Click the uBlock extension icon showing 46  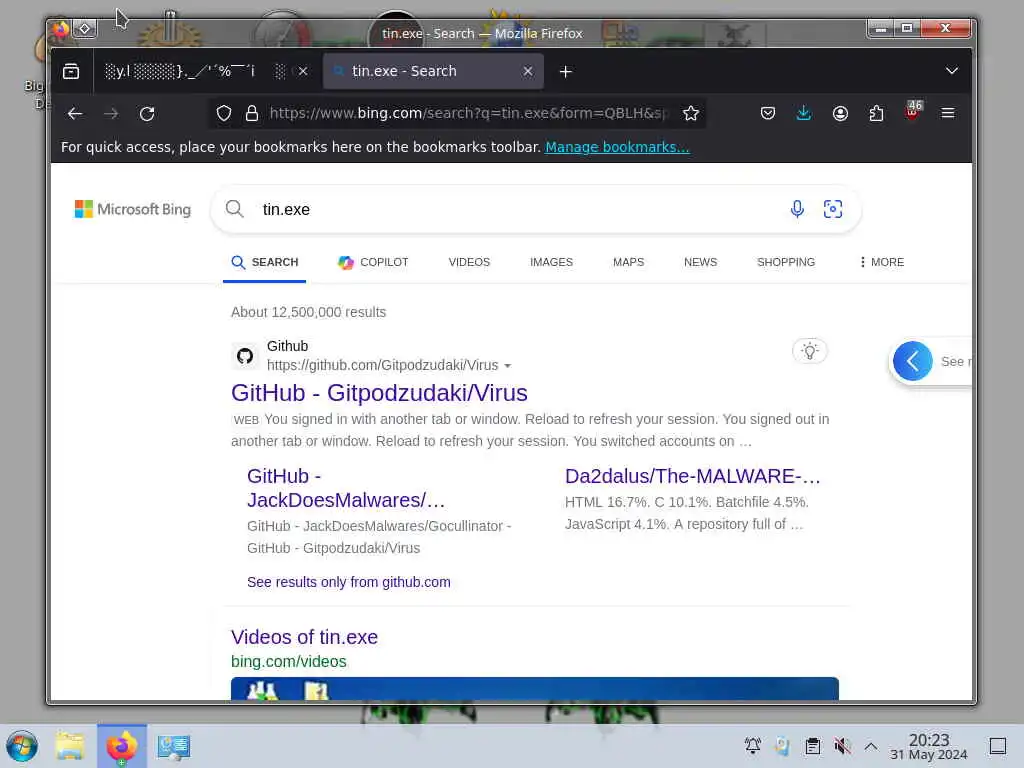[913, 111]
